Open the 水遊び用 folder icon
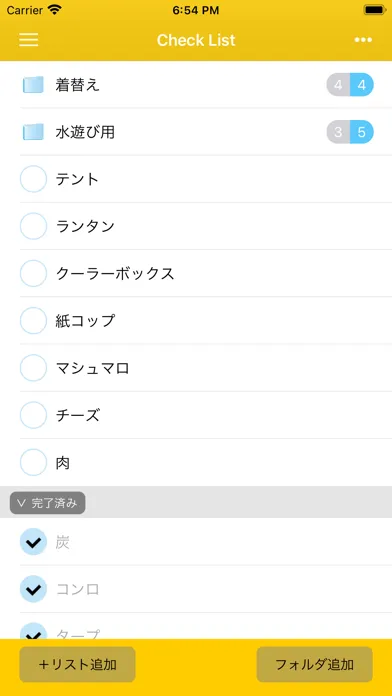392x696 pixels. pyautogui.click(x=33, y=132)
